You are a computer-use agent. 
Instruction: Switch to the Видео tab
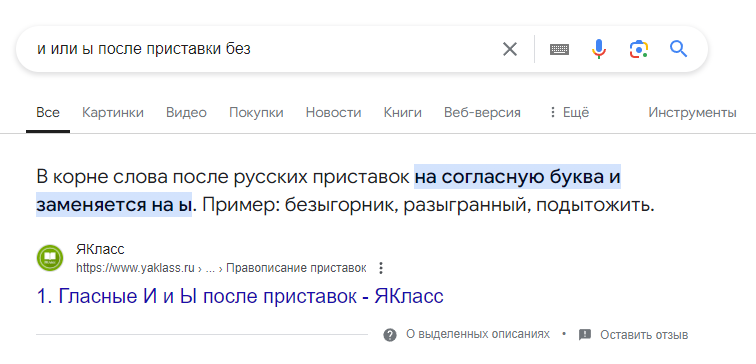tap(186, 113)
